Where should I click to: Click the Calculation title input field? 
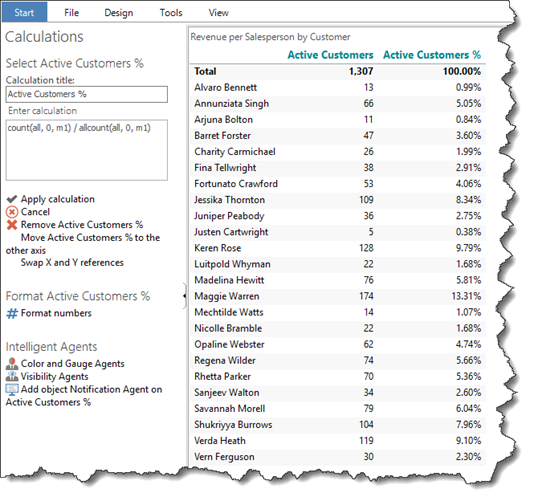(x=87, y=94)
